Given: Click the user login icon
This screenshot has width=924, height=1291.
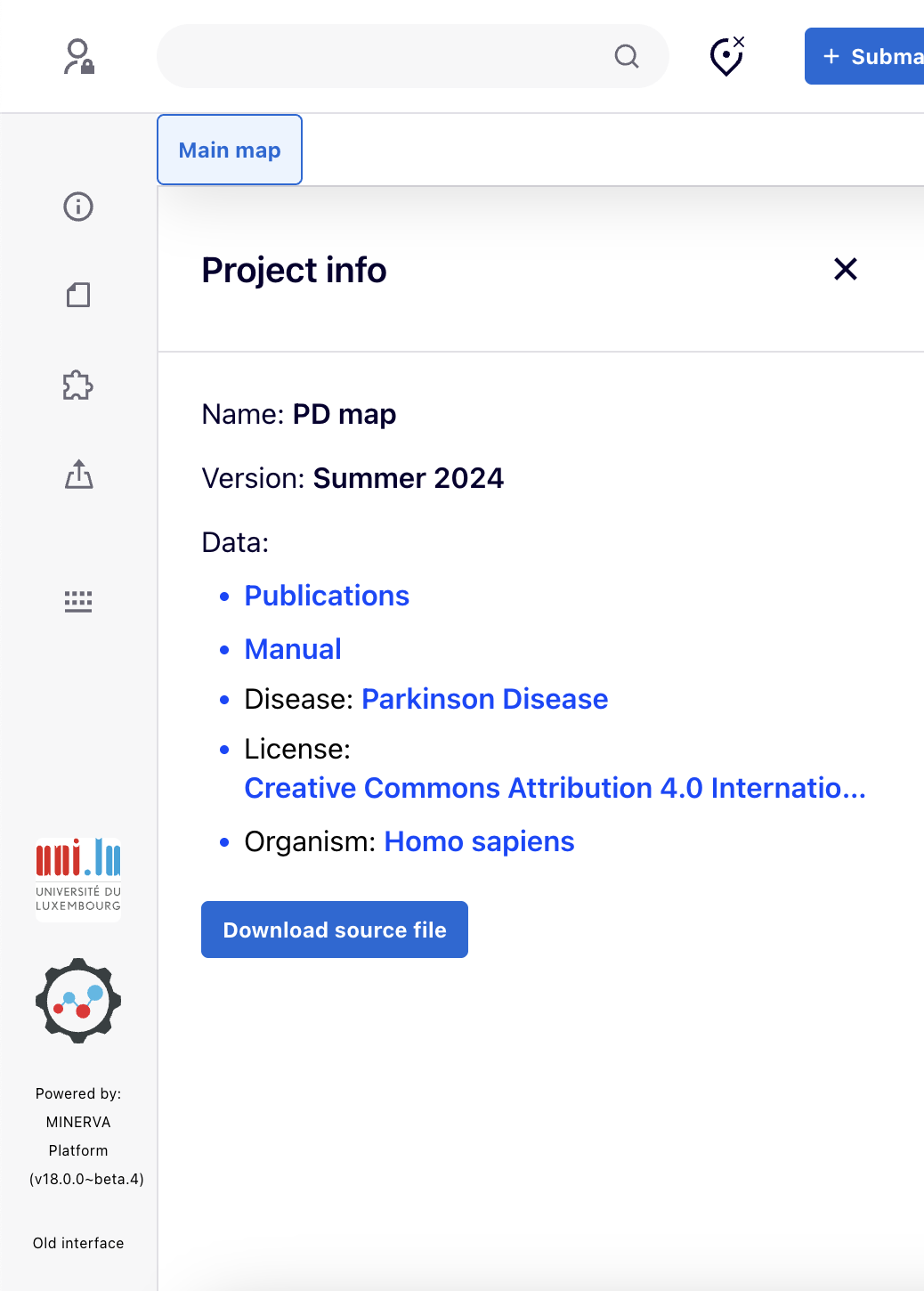Looking at the screenshot, I should (x=78, y=56).
